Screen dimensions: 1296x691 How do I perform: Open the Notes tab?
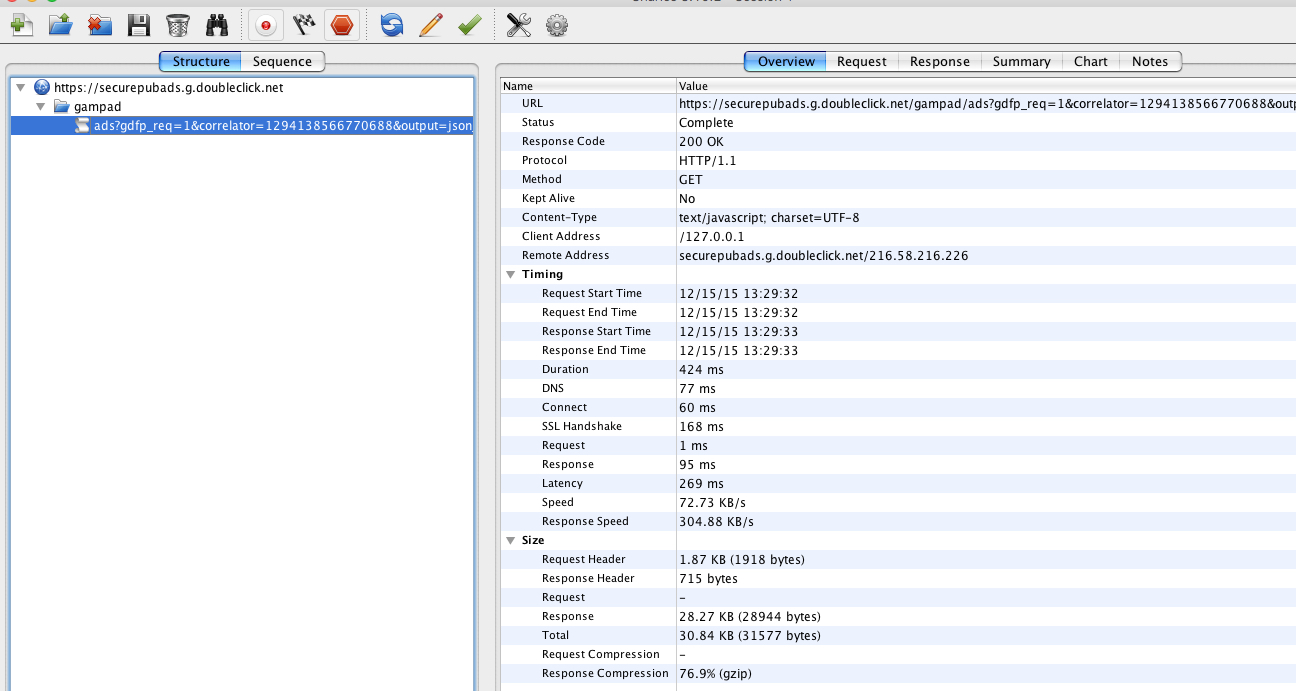coord(1150,61)
